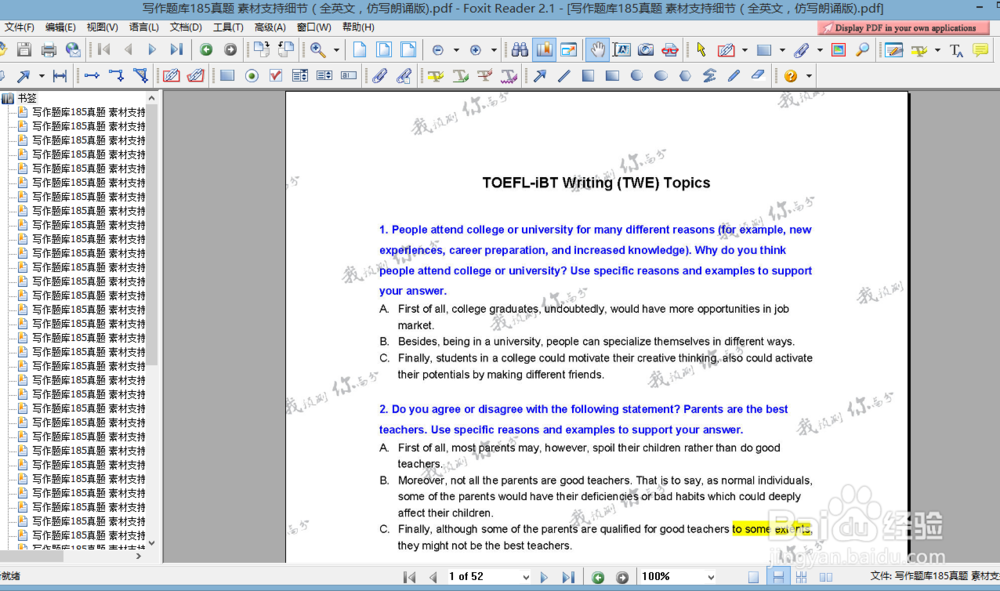Select the Line drawing tool
This screenshot has width=1000, height=591.
564,76
